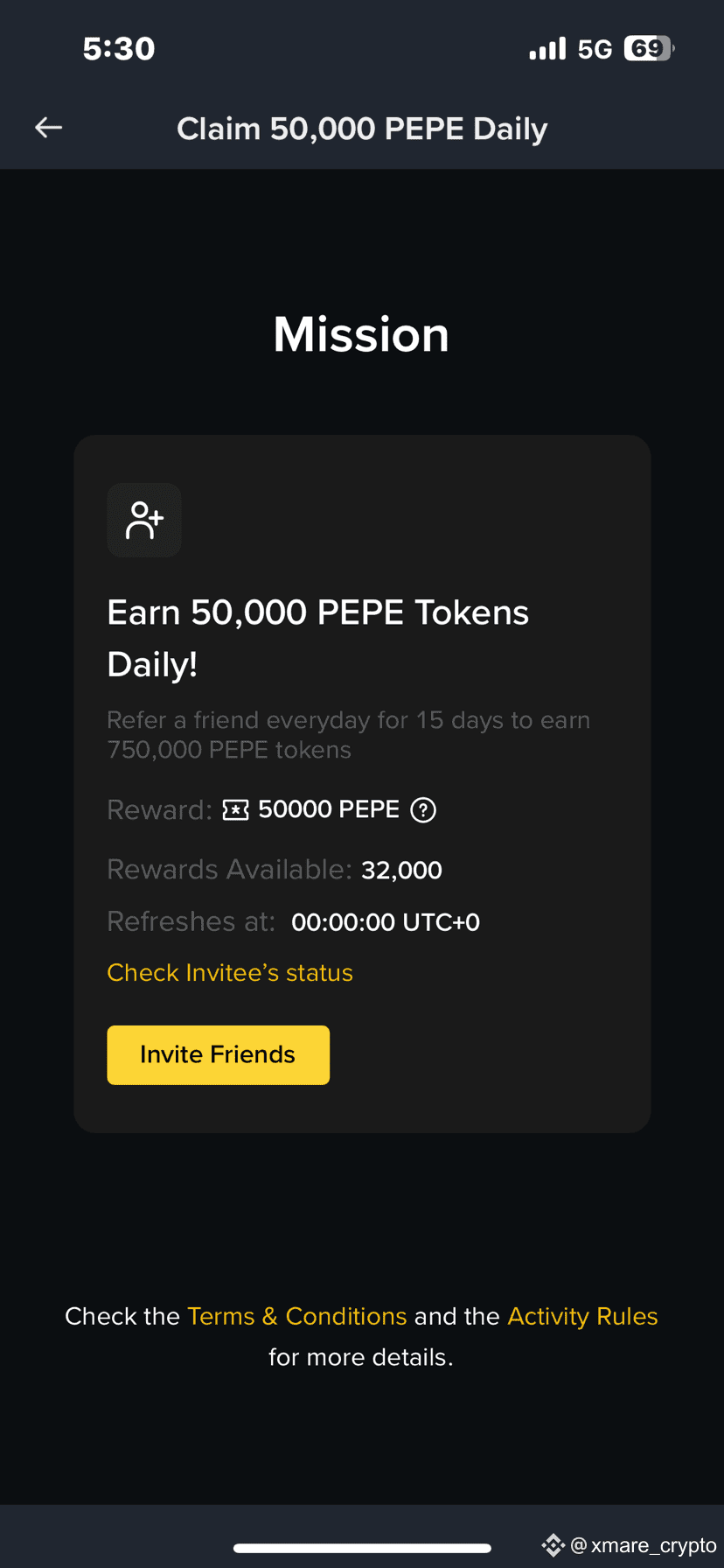Click the add-friend person icon

coord(144,520)
